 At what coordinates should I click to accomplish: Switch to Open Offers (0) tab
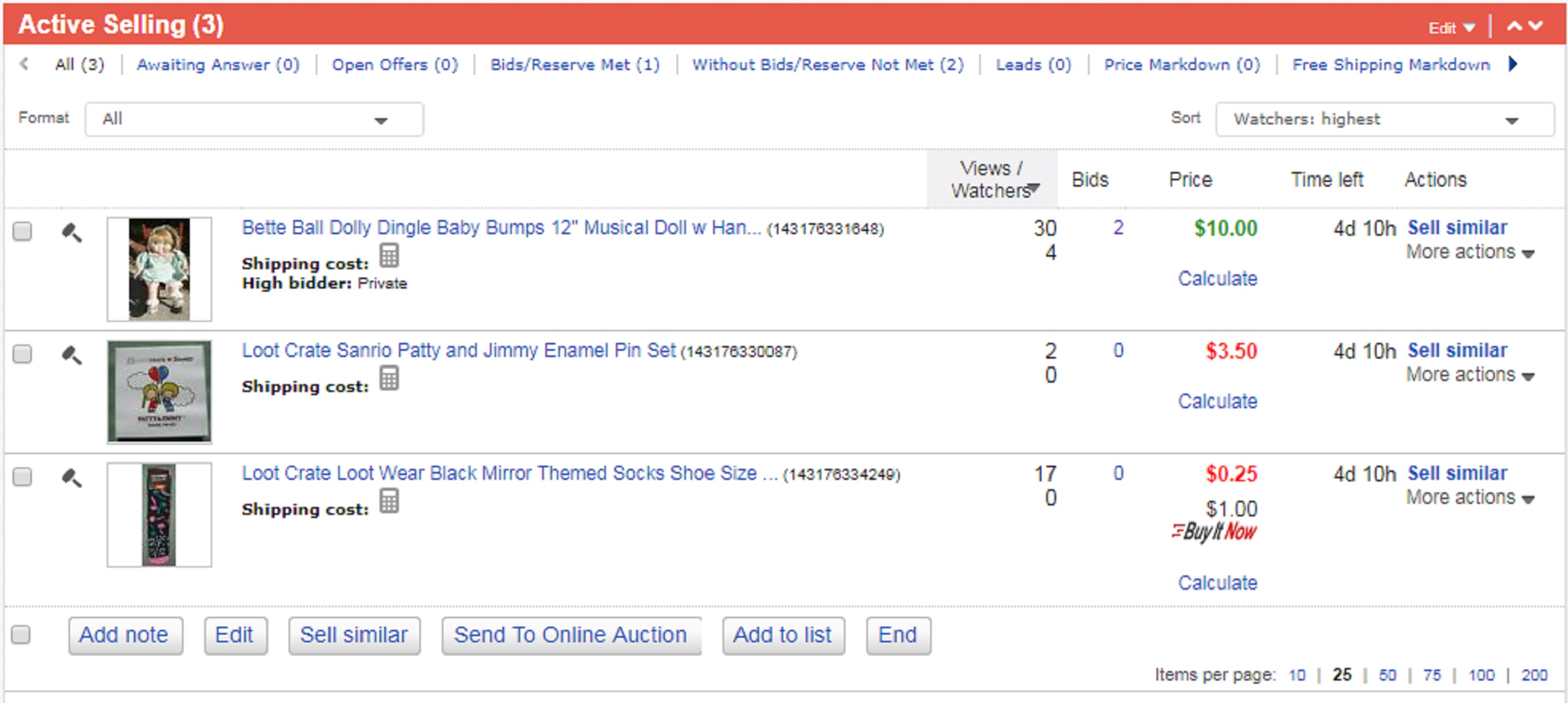(x=395, y=64)
